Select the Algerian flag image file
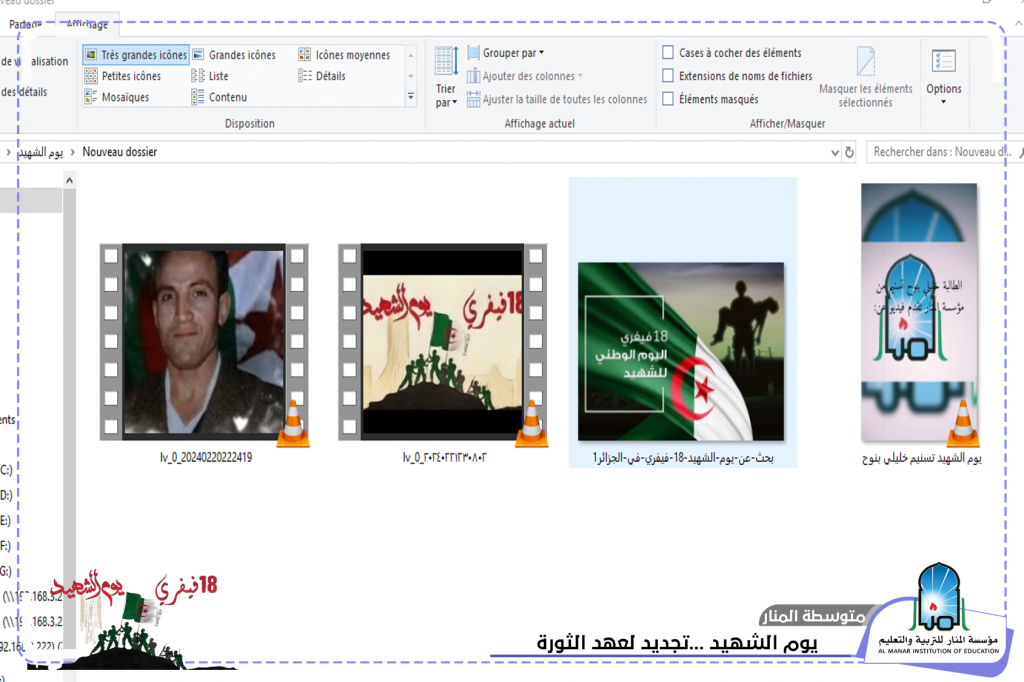 coord(681,352)
